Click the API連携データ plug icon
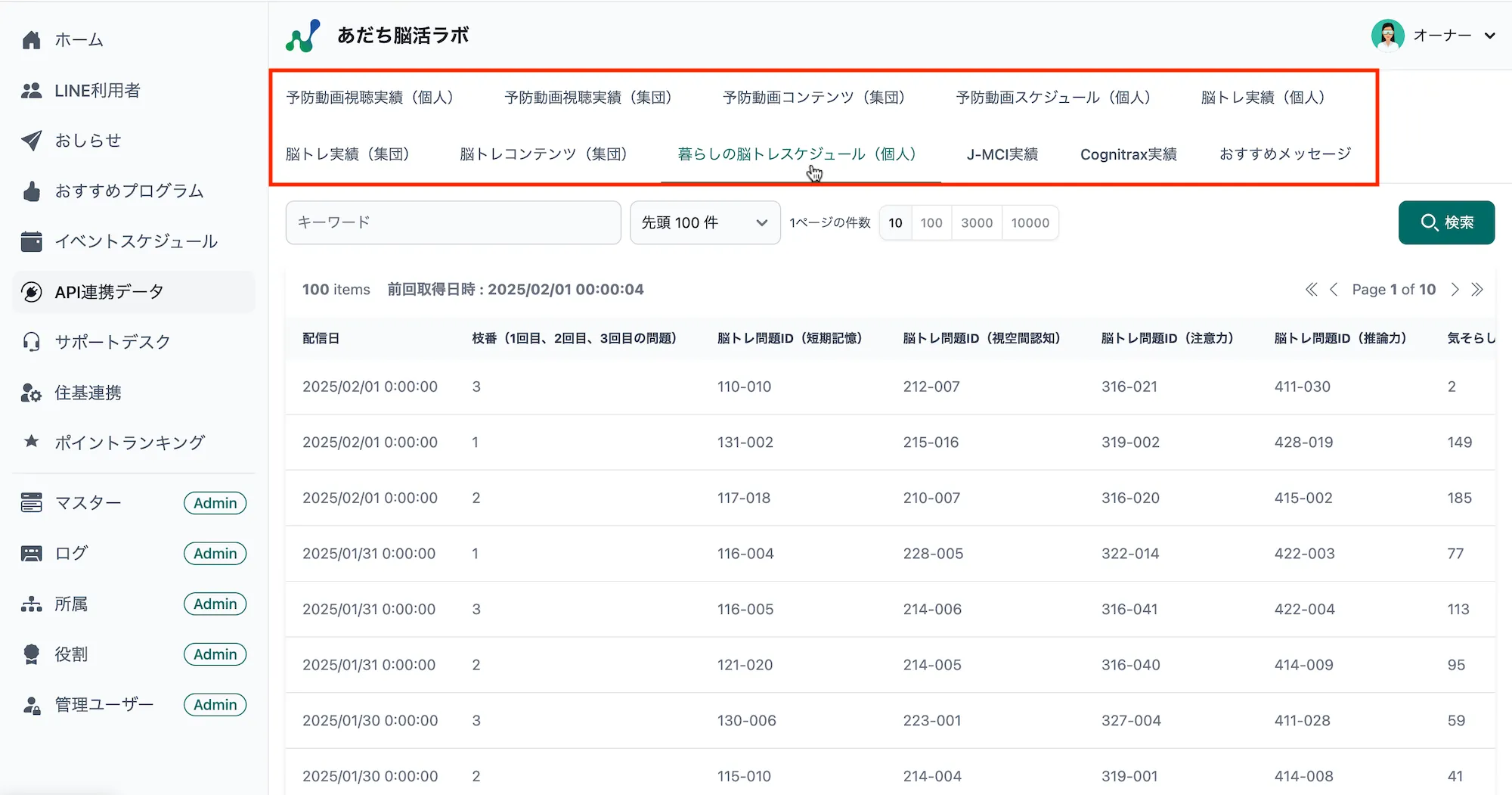 pos(31,292)
